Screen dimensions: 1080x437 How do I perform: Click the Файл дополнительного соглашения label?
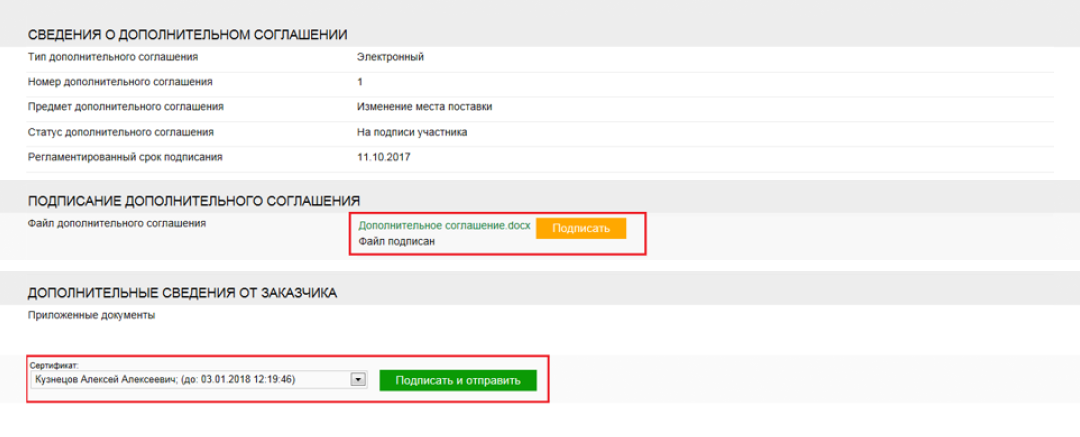pyautogui.click(x=117, y=223)
